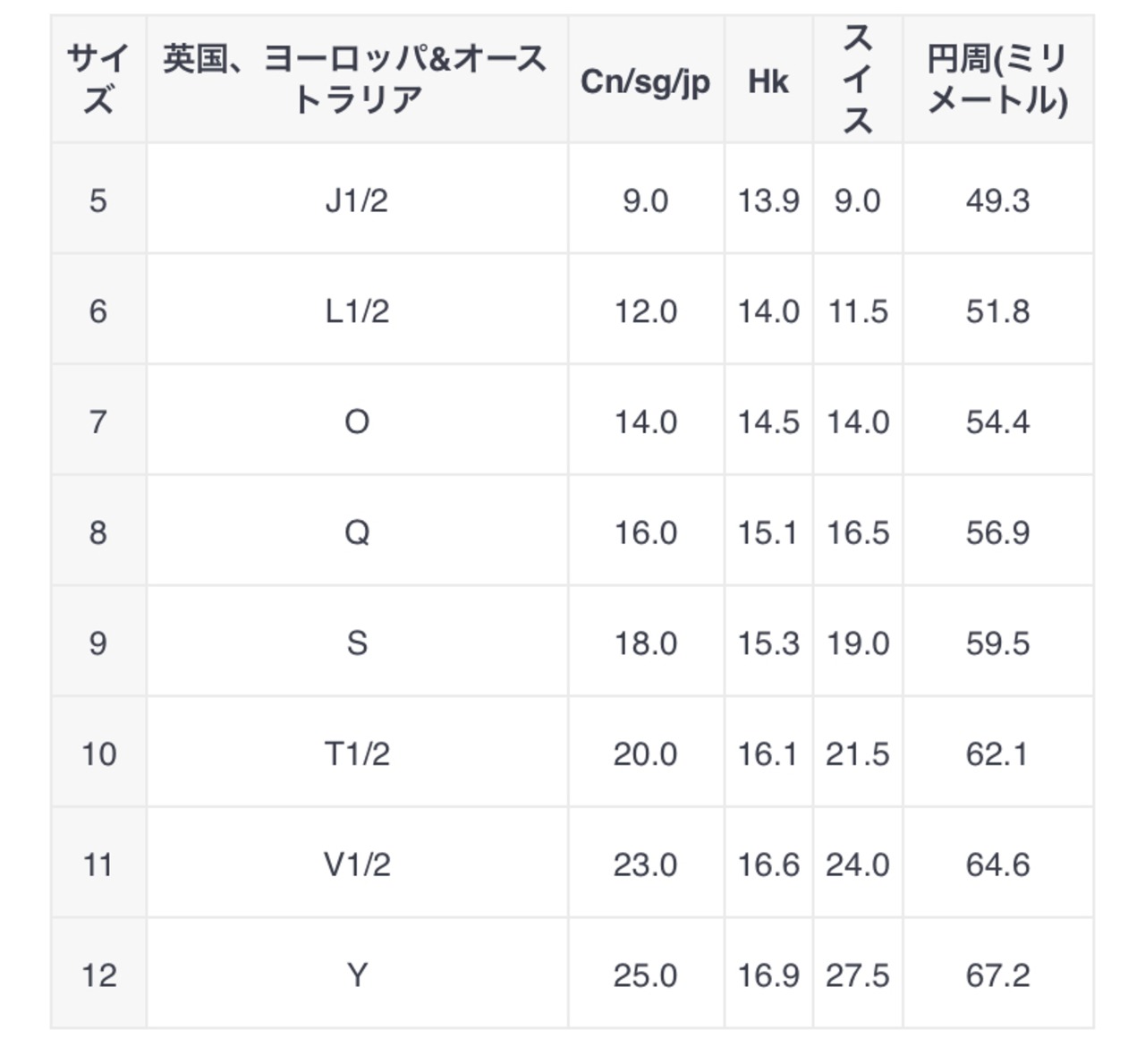The width and height of the screenshot is (1145, 1064).
Task: Click the 円周(ミリメートル) column header
Action: coord(997,80)
